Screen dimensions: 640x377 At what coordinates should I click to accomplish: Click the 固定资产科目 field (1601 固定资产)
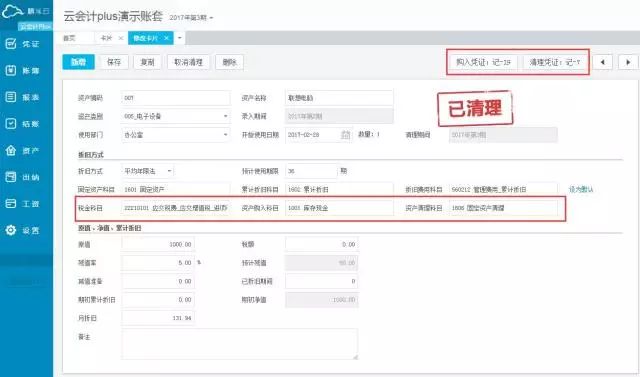tap(176, 189)
